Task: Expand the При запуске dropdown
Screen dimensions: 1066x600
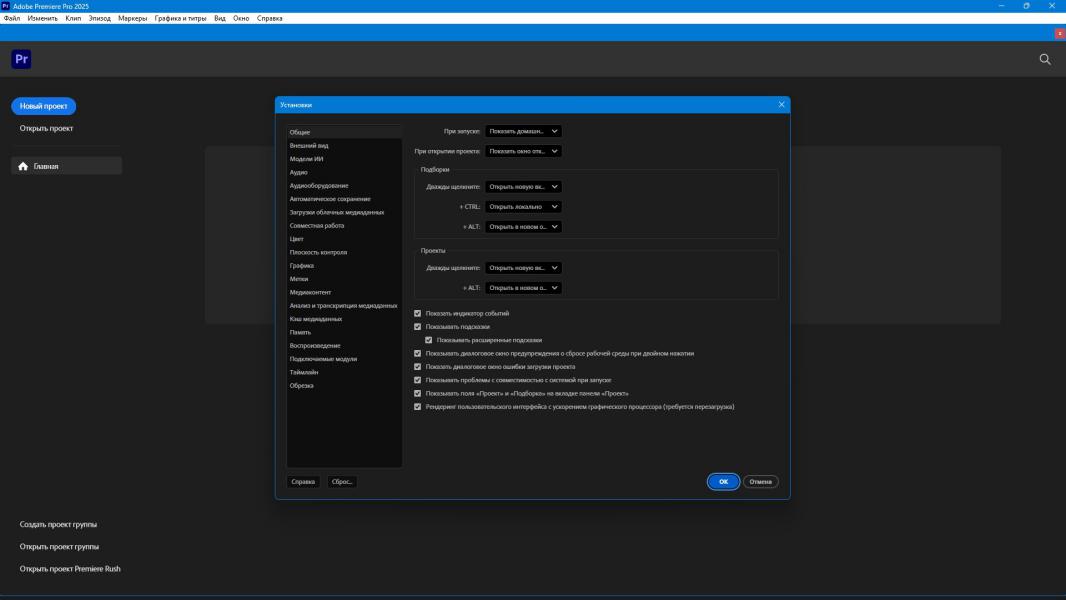Action: 523,131
